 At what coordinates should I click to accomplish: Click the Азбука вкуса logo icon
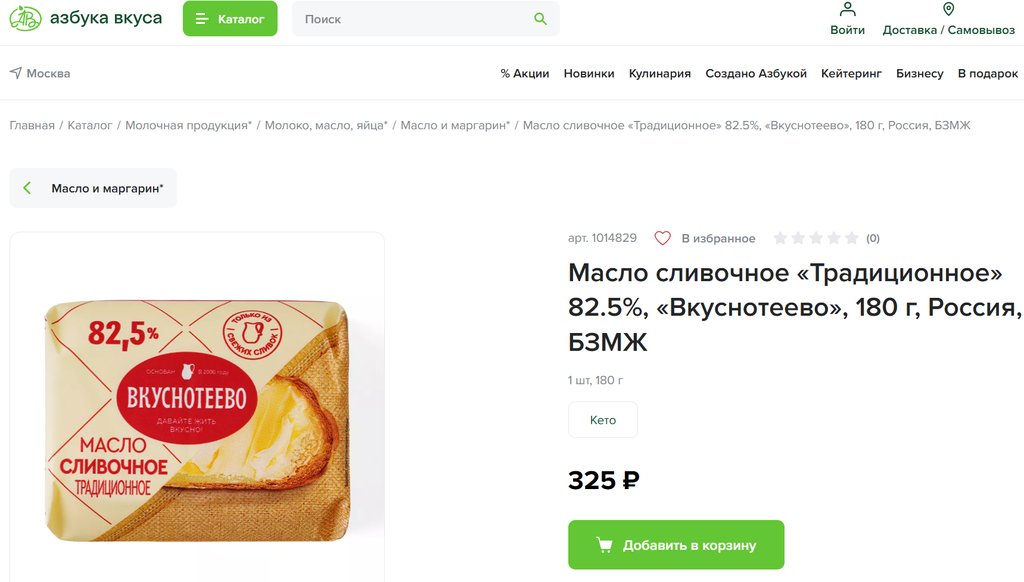point(25,19)
